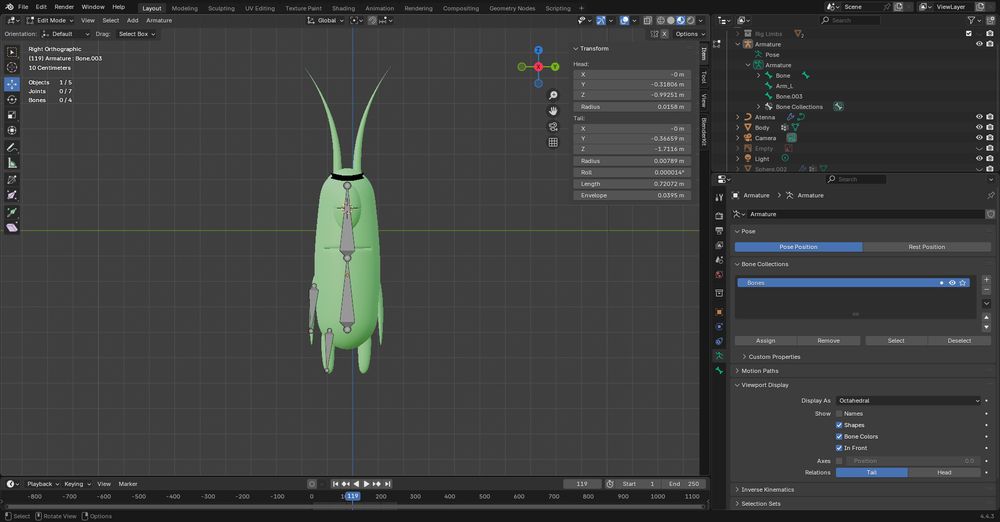
Task: Open Object Data armature properties tab
Action: point(719,355)
